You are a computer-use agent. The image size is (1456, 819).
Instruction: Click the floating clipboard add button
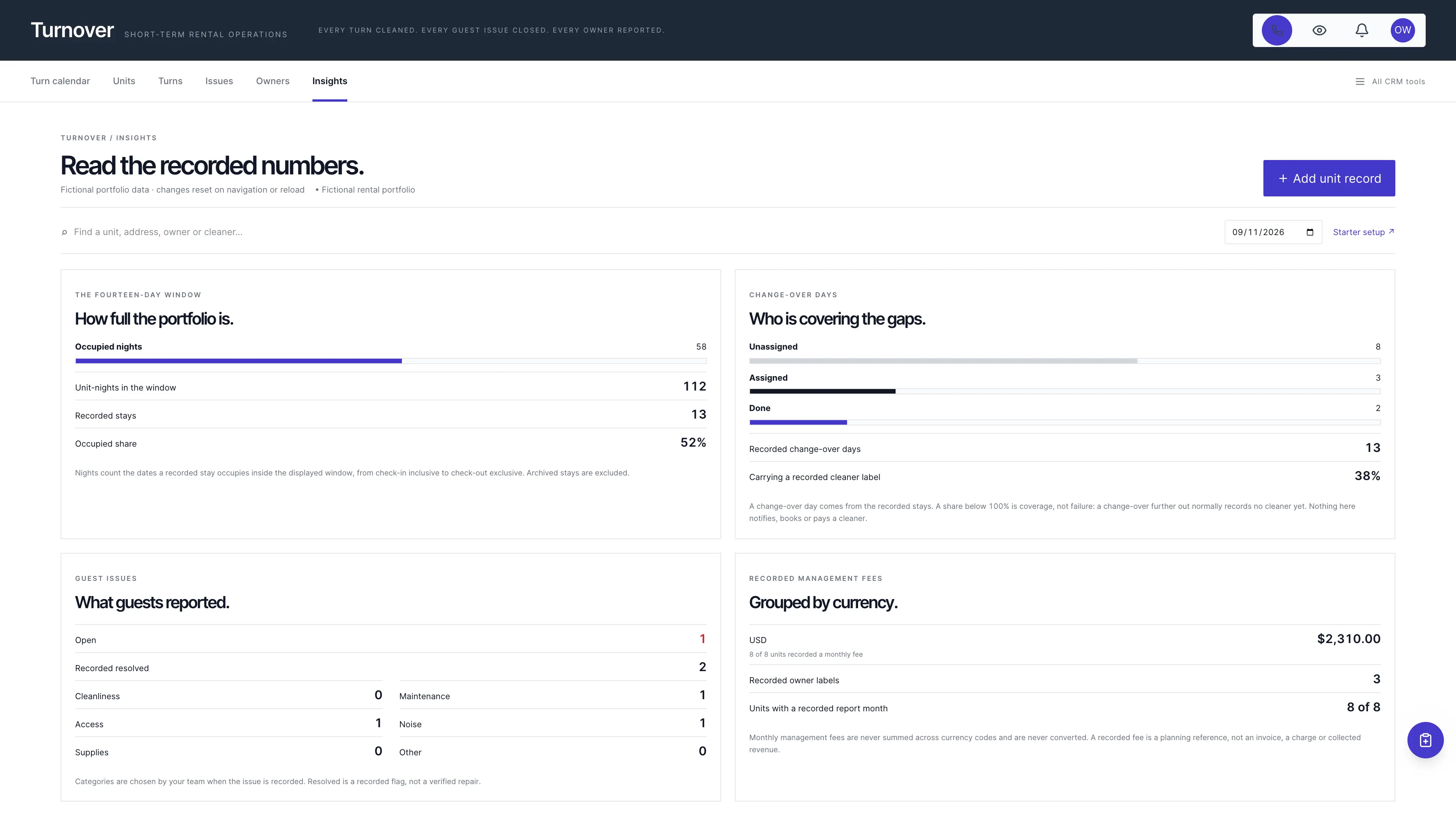(x=1425, y=740)
